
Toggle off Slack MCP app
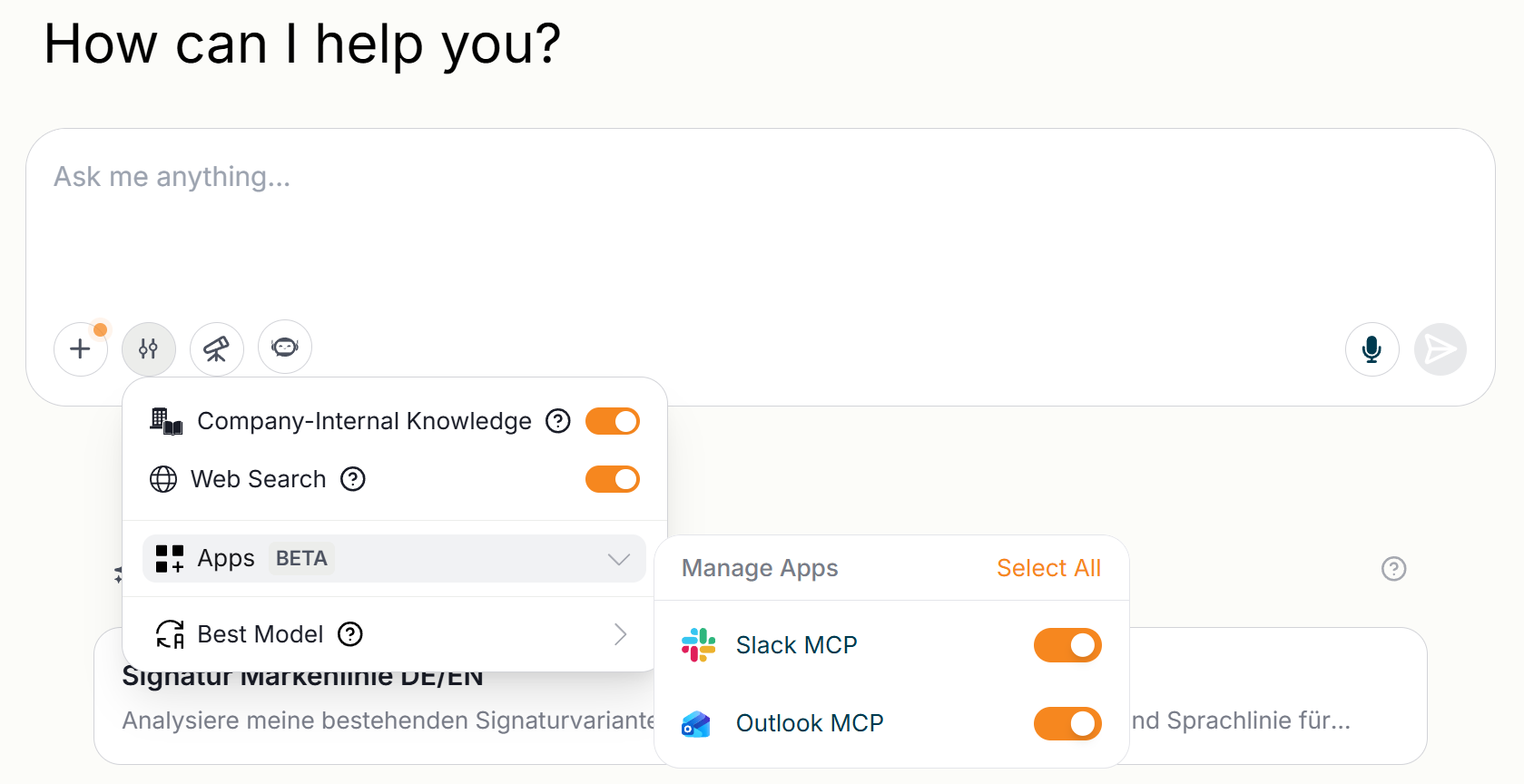pos(1067,645)
